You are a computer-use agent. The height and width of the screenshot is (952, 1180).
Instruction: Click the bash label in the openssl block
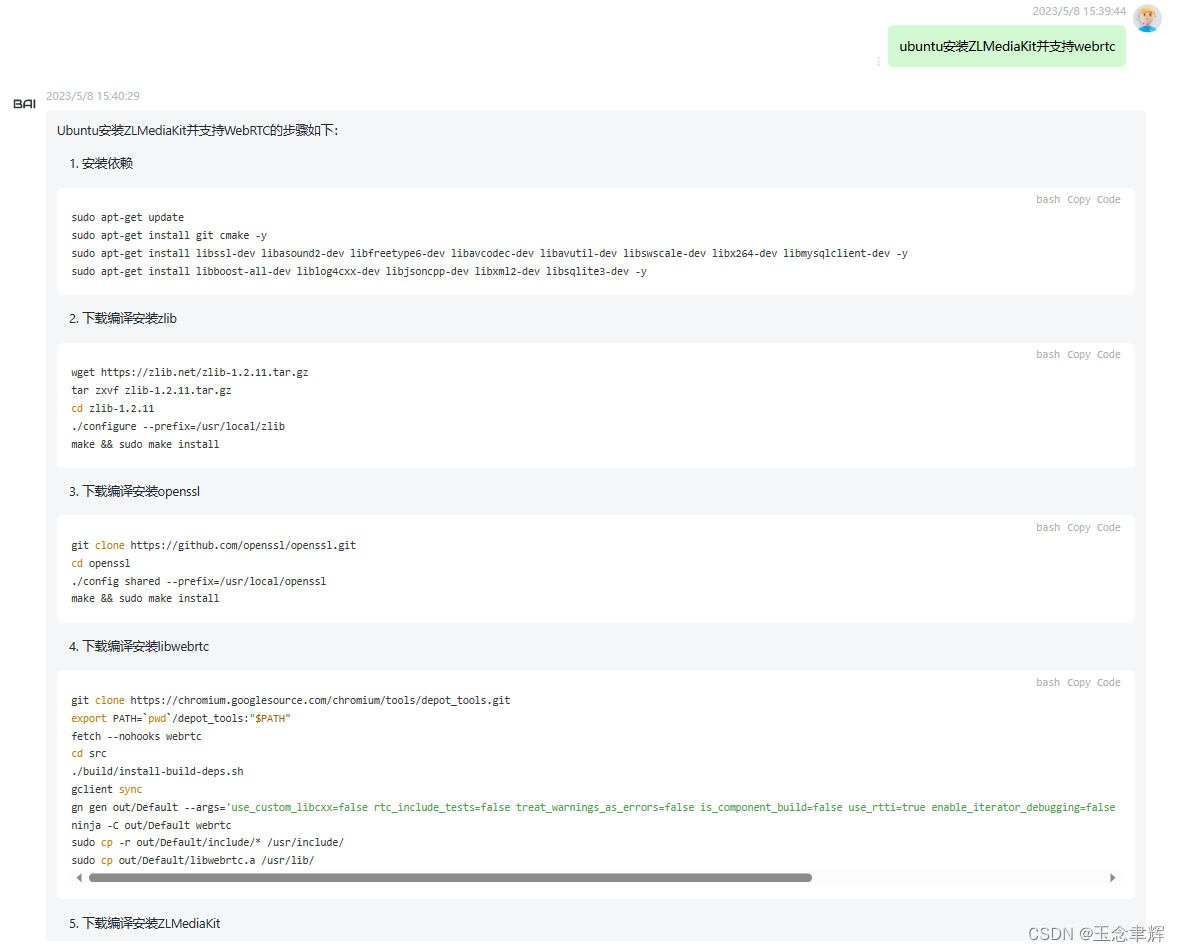pos(1048,528)
